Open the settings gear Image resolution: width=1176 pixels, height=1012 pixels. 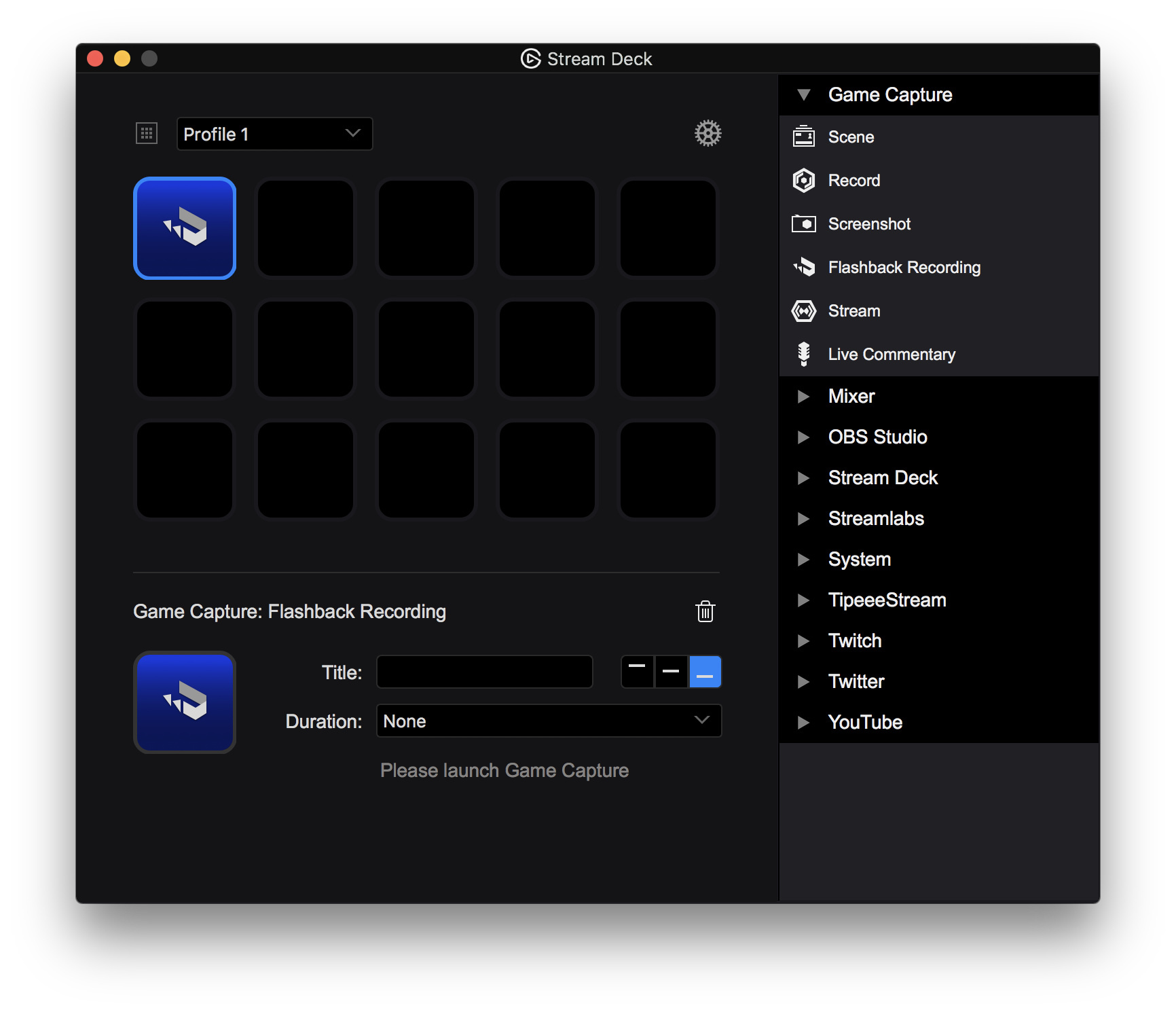coord(708,133)
